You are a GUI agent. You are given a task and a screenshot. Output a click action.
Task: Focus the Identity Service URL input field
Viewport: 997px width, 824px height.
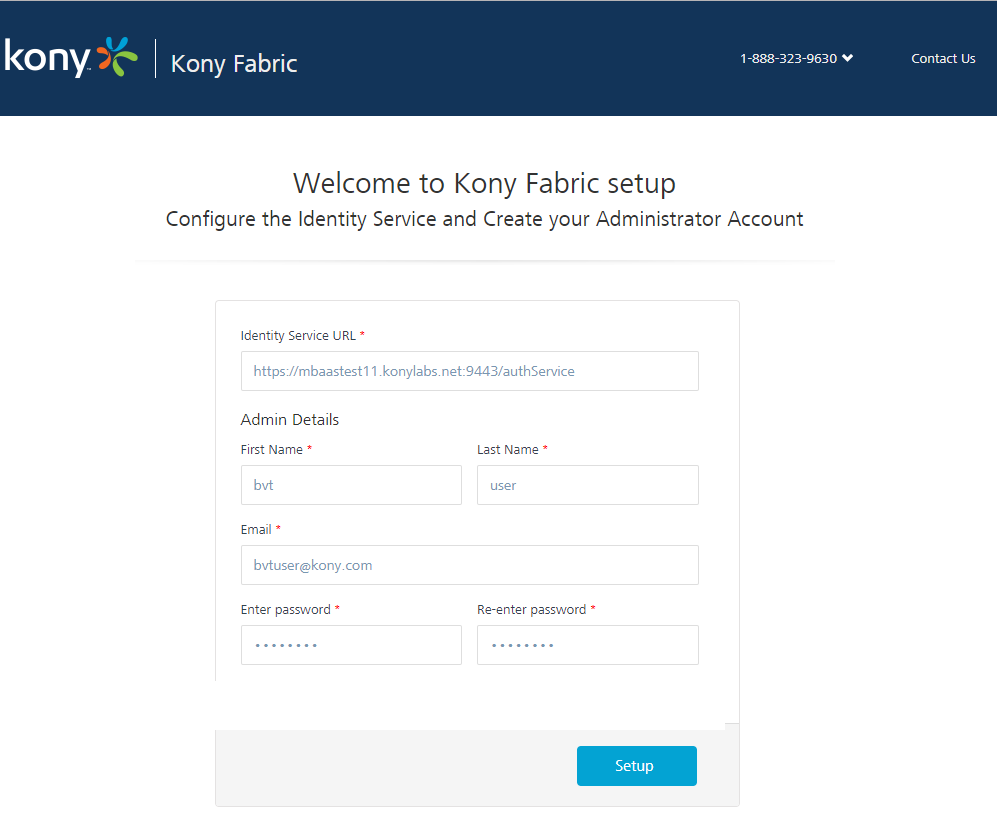[x=469, y=371]
